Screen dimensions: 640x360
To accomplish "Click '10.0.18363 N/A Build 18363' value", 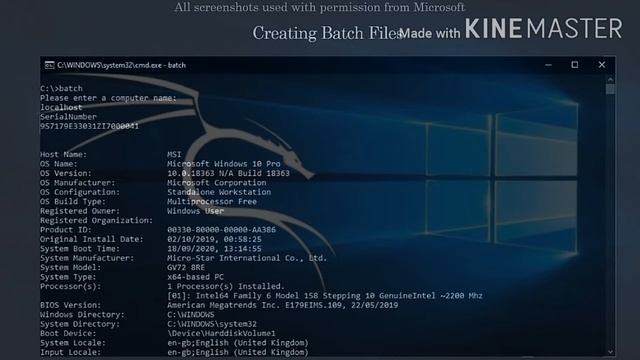I will (229, 173).
